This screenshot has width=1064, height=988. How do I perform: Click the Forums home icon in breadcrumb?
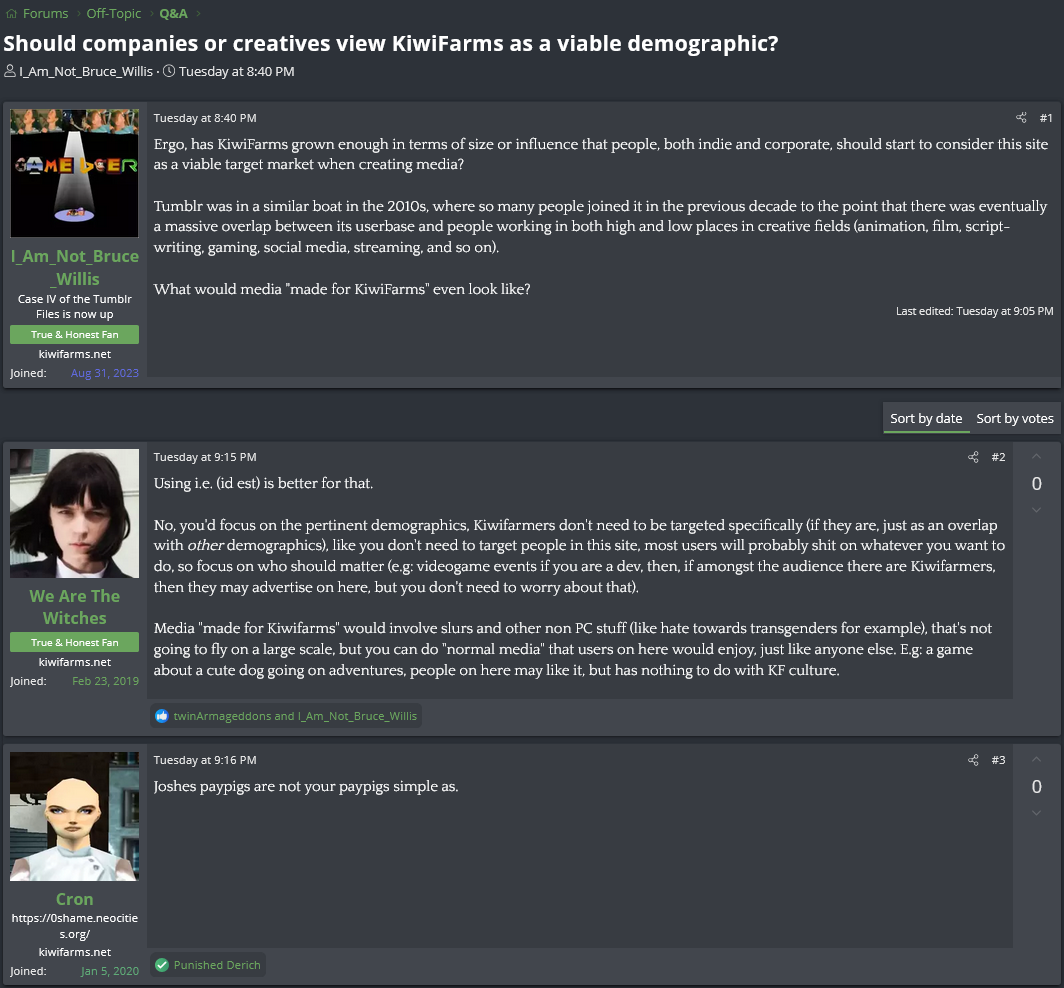pos(11,14)
